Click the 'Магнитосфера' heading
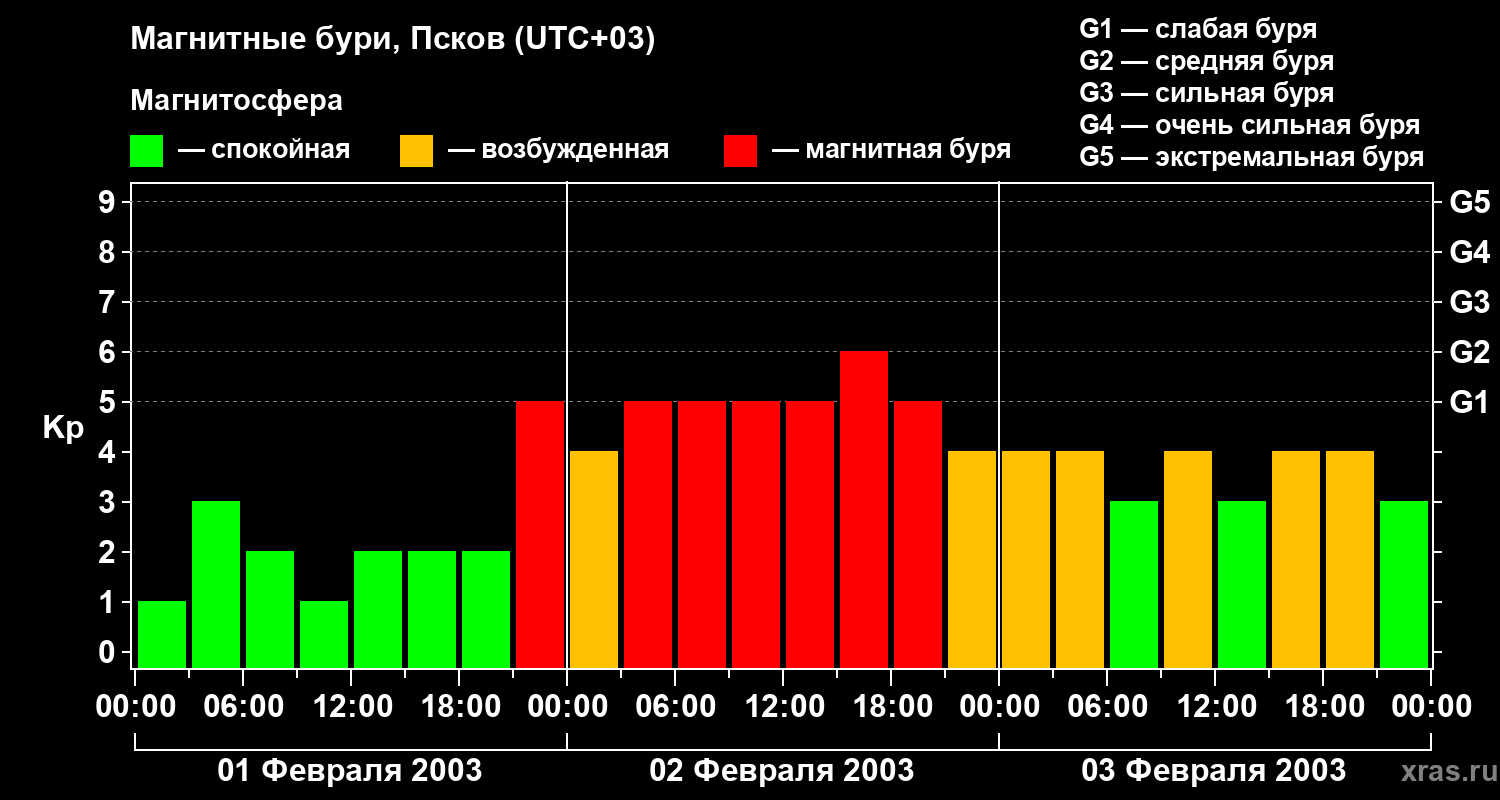This screenshot has width=1500, height=800. point(236,101)
